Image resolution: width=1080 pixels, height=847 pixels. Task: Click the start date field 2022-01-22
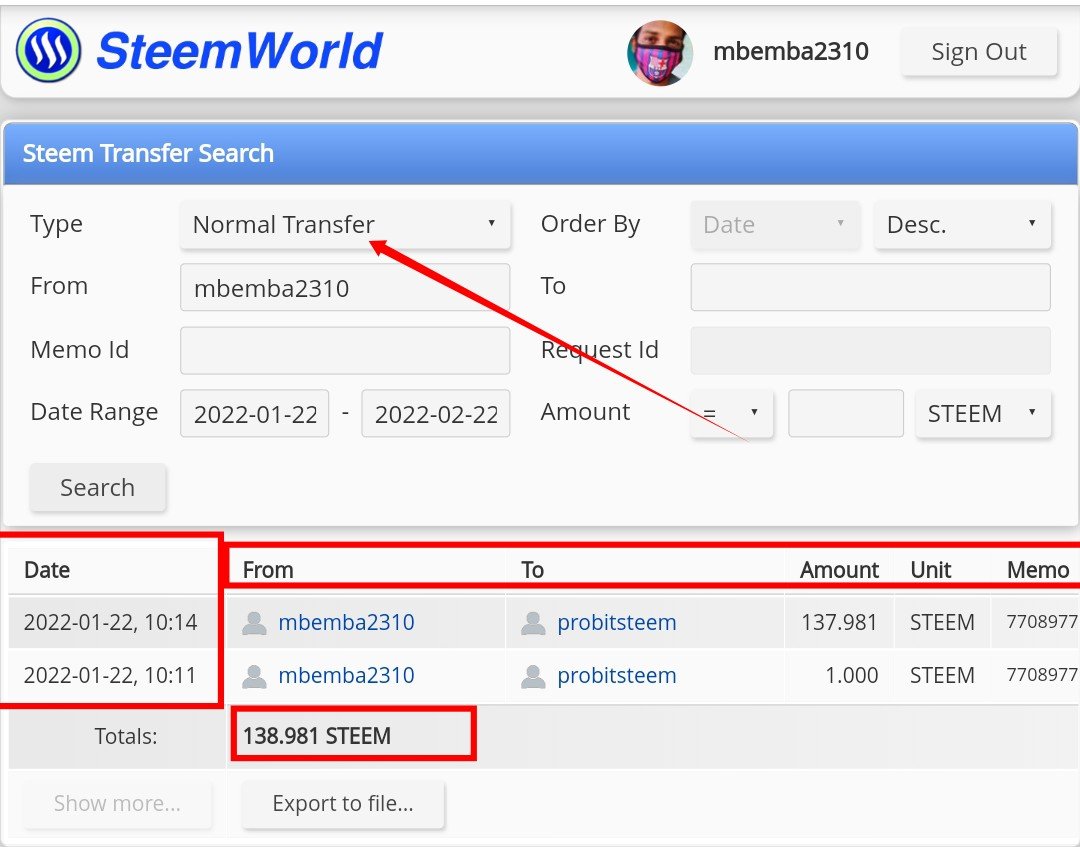click(x=255, y=413)
